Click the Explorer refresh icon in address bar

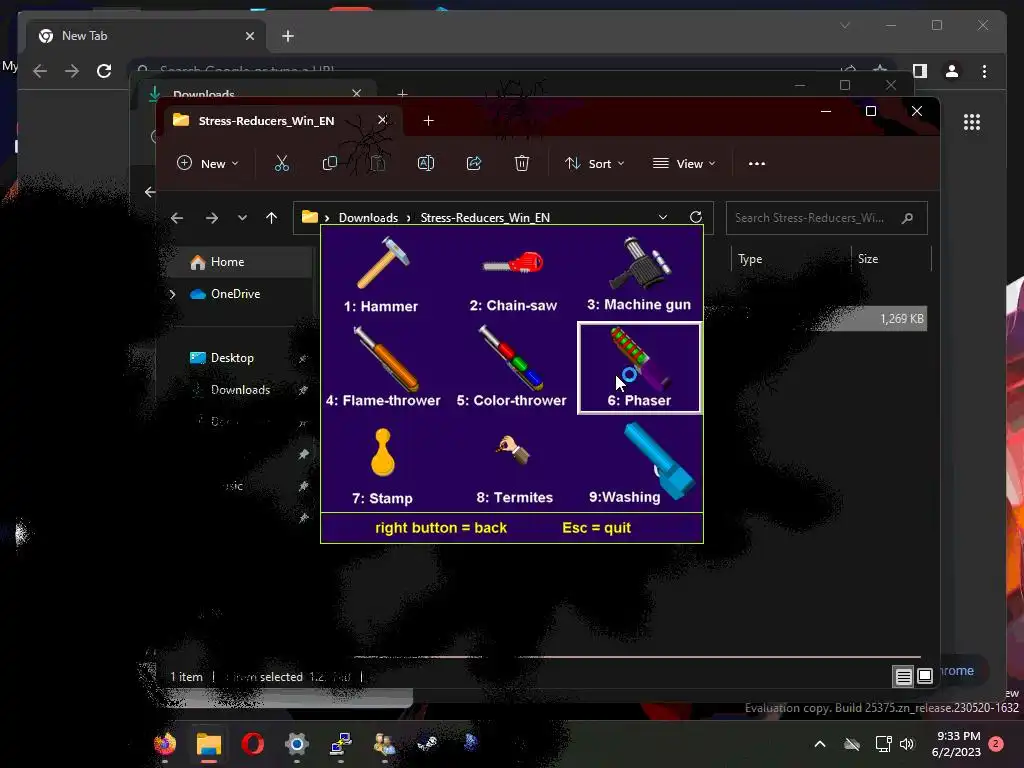tap(696, 217)
